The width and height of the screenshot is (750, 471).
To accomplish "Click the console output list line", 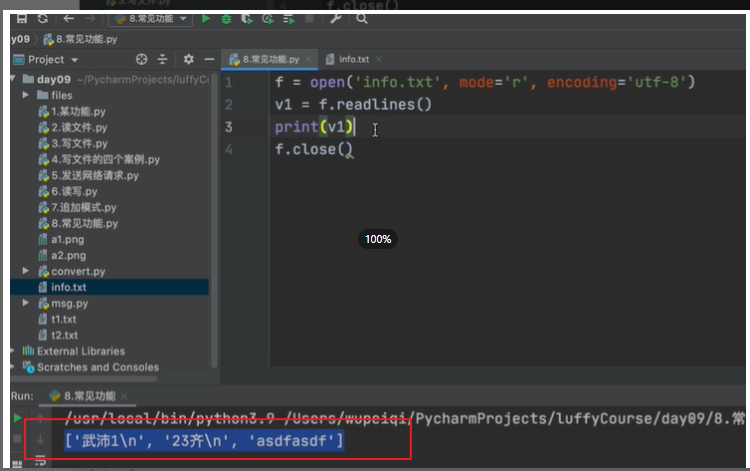I will pyautogui.click(x=204, y=440).
